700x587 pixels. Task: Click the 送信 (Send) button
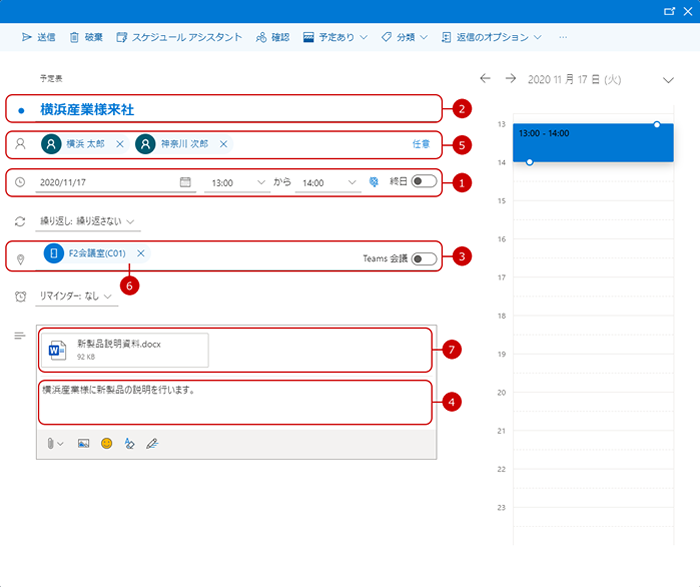coord(38,37)
